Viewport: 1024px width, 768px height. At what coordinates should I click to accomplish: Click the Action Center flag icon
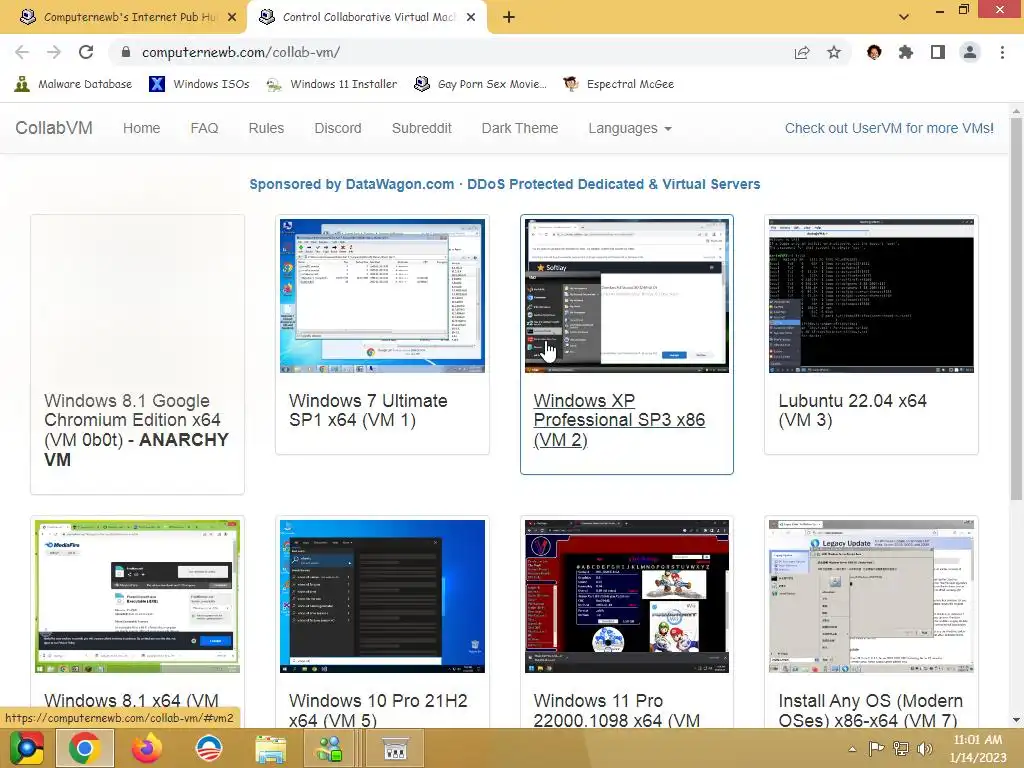click(x=876, y=749)
